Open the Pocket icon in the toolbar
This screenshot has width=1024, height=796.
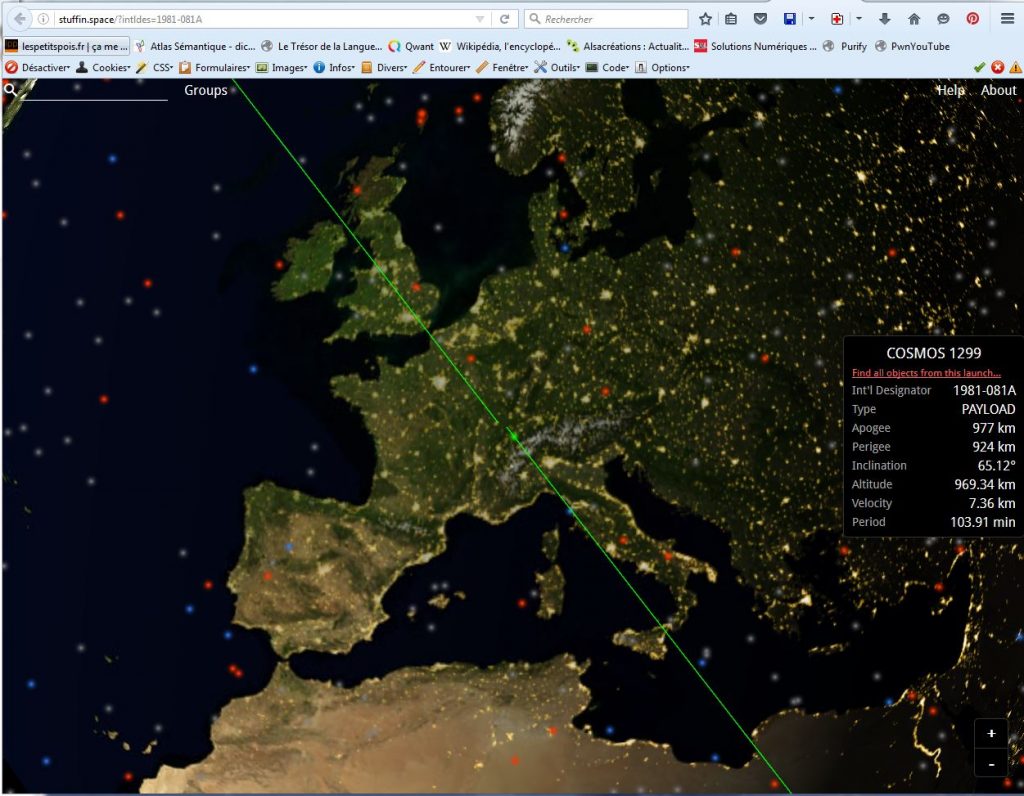point(760,19)
